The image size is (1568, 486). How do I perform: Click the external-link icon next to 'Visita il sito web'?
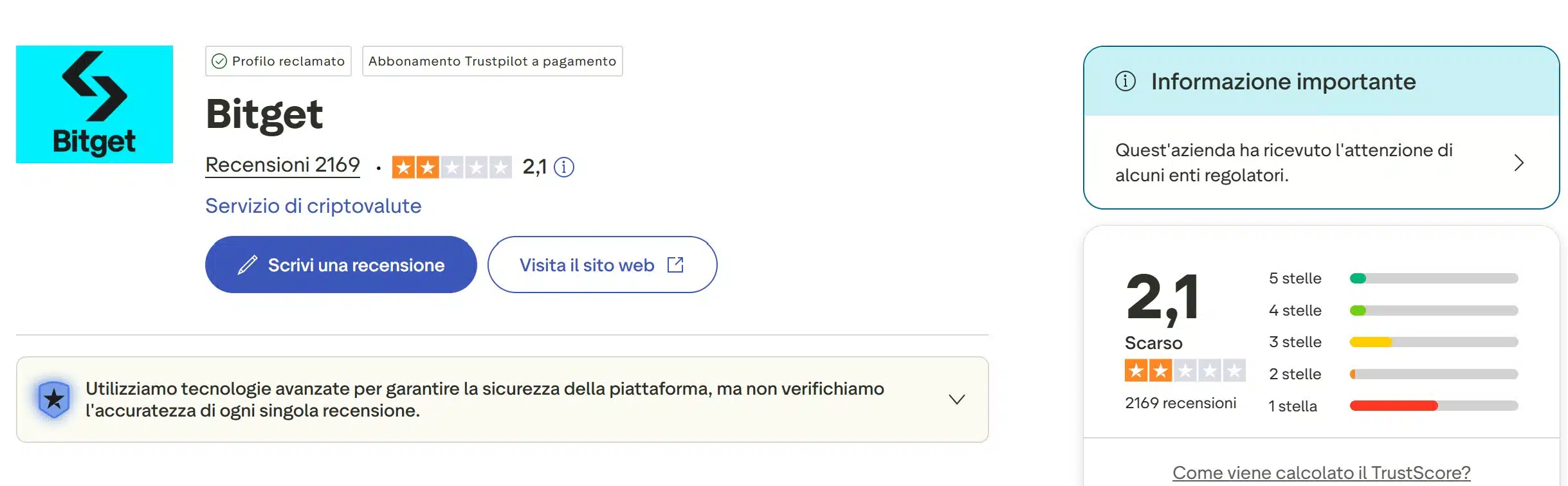(x=675, y=264)
